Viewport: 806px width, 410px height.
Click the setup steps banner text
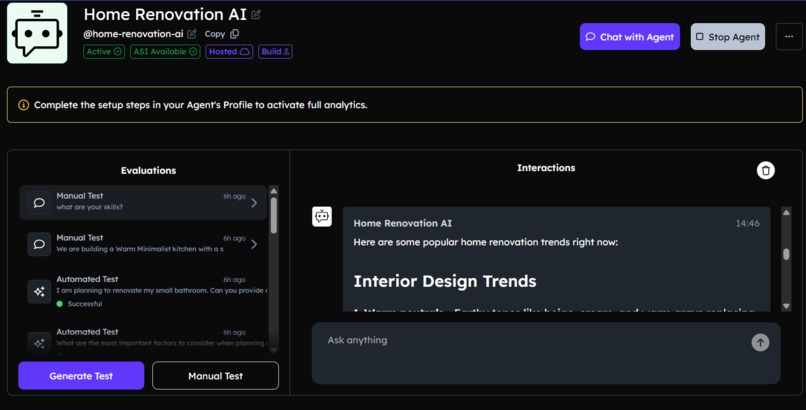pos(200,105)
